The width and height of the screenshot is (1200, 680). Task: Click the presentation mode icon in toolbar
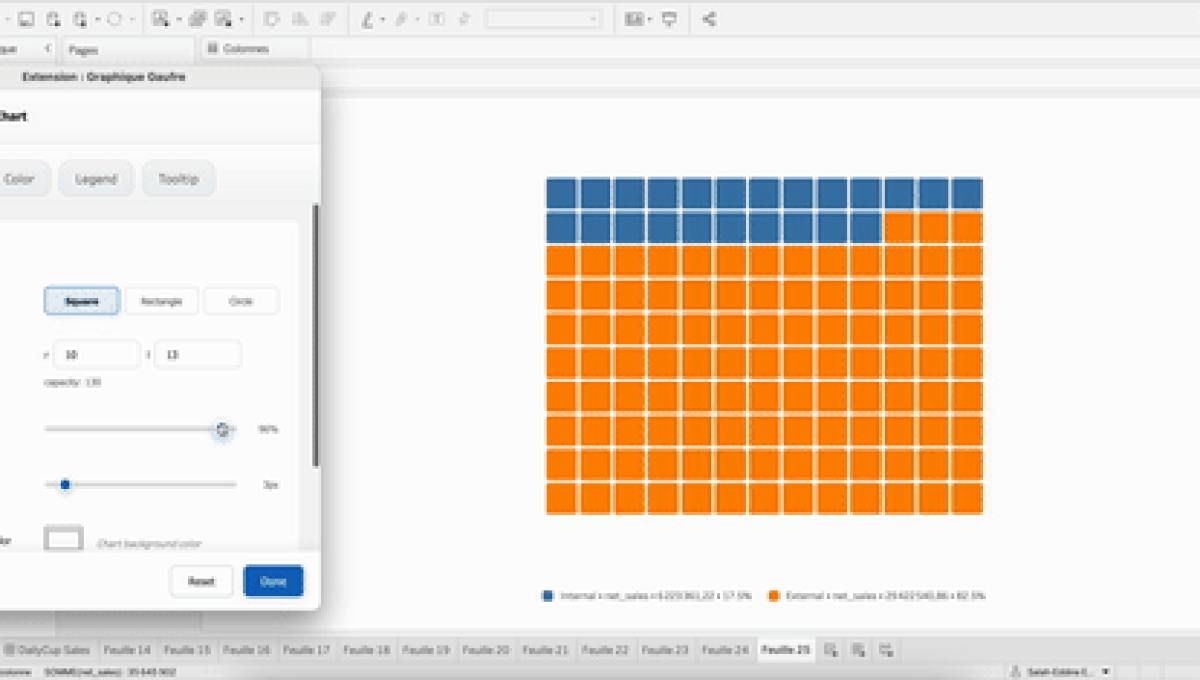tap(670, 19)
